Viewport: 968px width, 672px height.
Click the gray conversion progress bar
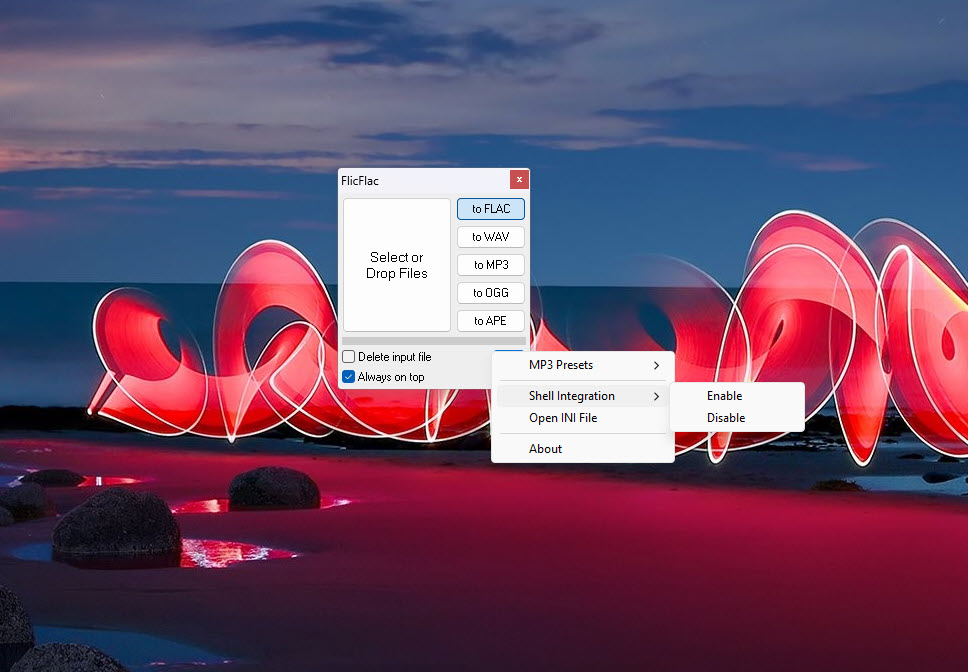pyautogui.click(x=434, y=341)
